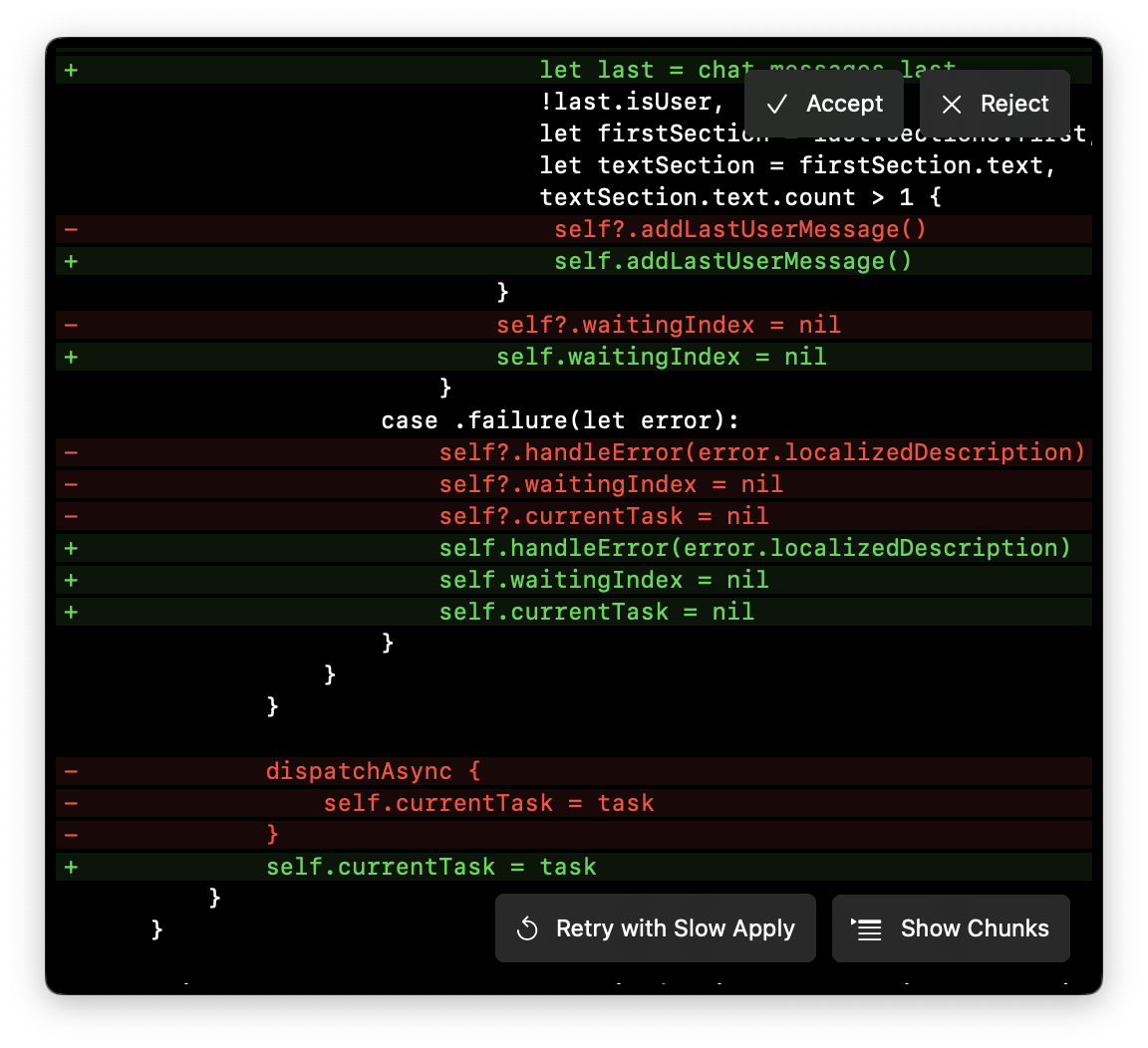
Task: Click the chunk list icon beside Show Chunks
Action: pos(865,927)
